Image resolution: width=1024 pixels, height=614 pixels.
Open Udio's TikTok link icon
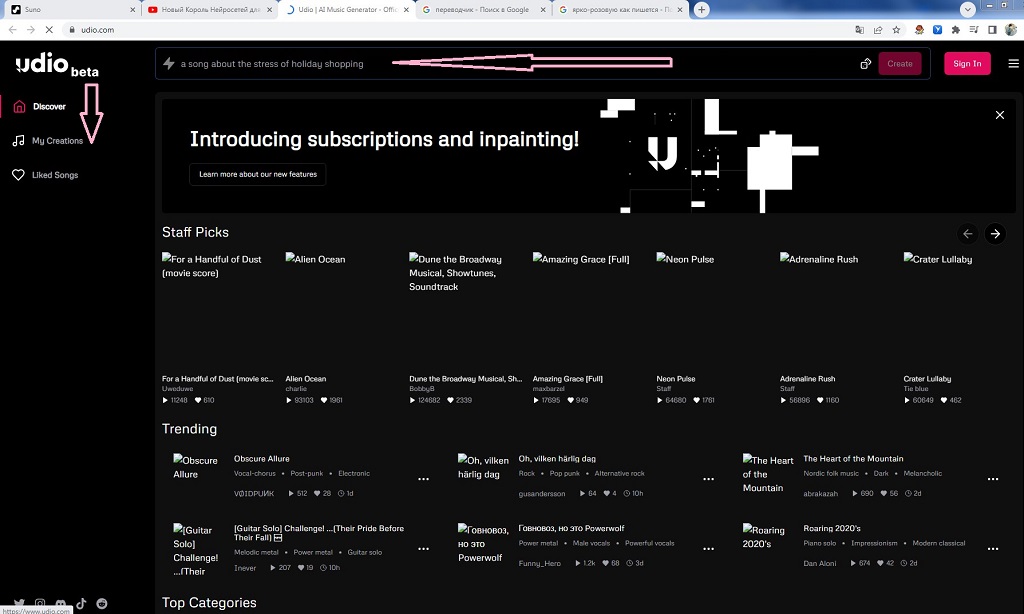pyautogui.click(x=81, y=604)
